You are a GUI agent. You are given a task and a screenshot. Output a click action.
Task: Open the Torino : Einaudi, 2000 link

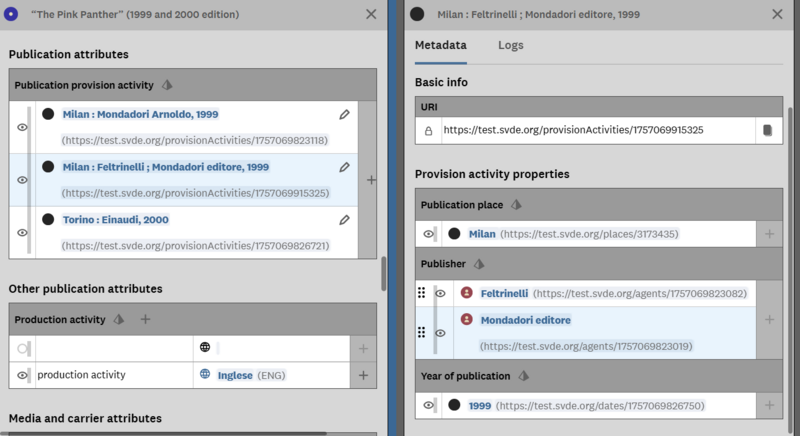115,220
